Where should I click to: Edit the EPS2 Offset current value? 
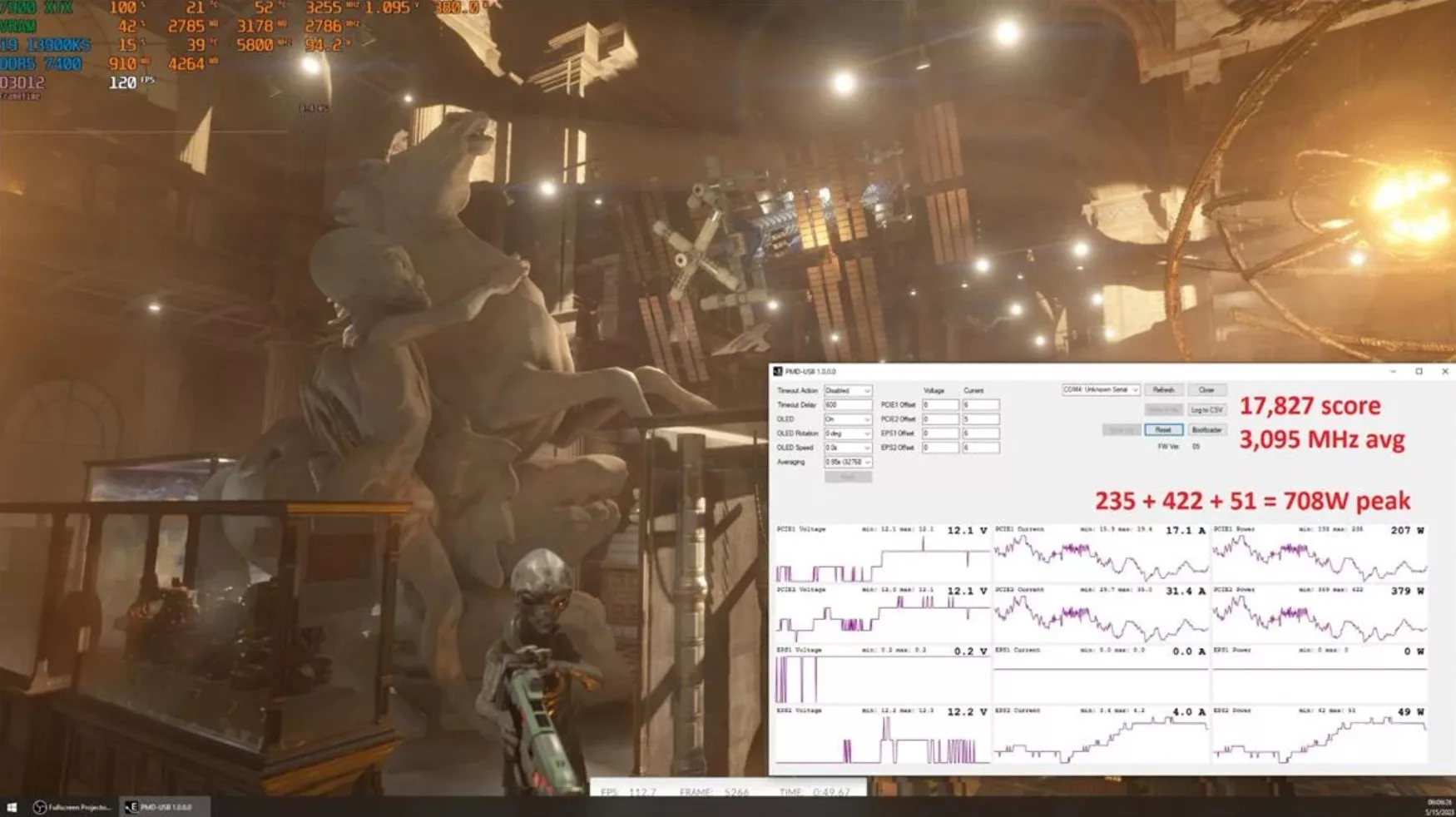click(x=979, y=448)
